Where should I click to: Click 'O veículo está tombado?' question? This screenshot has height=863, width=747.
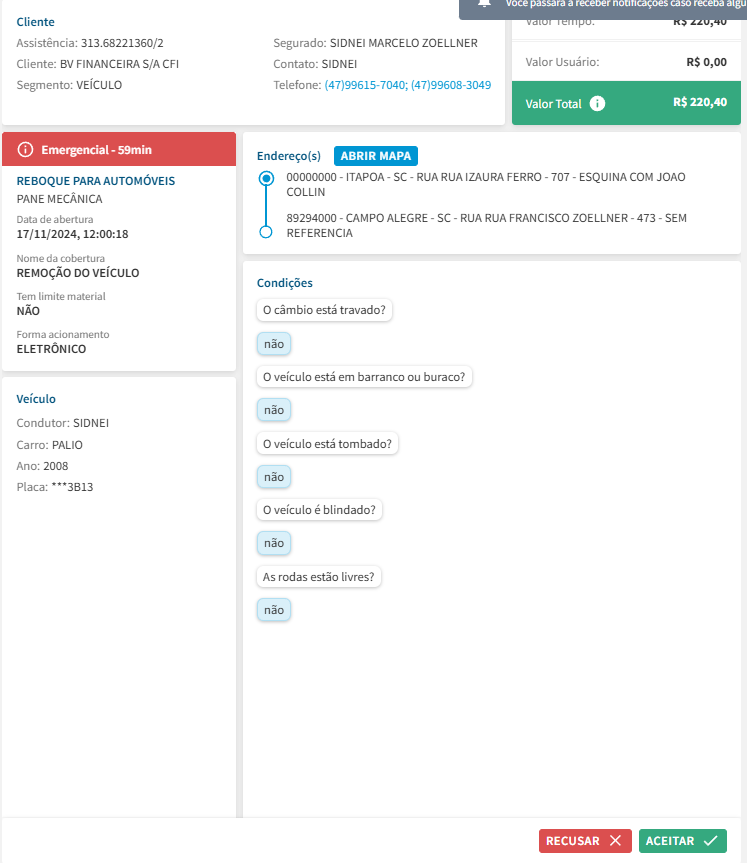[327, 444]
